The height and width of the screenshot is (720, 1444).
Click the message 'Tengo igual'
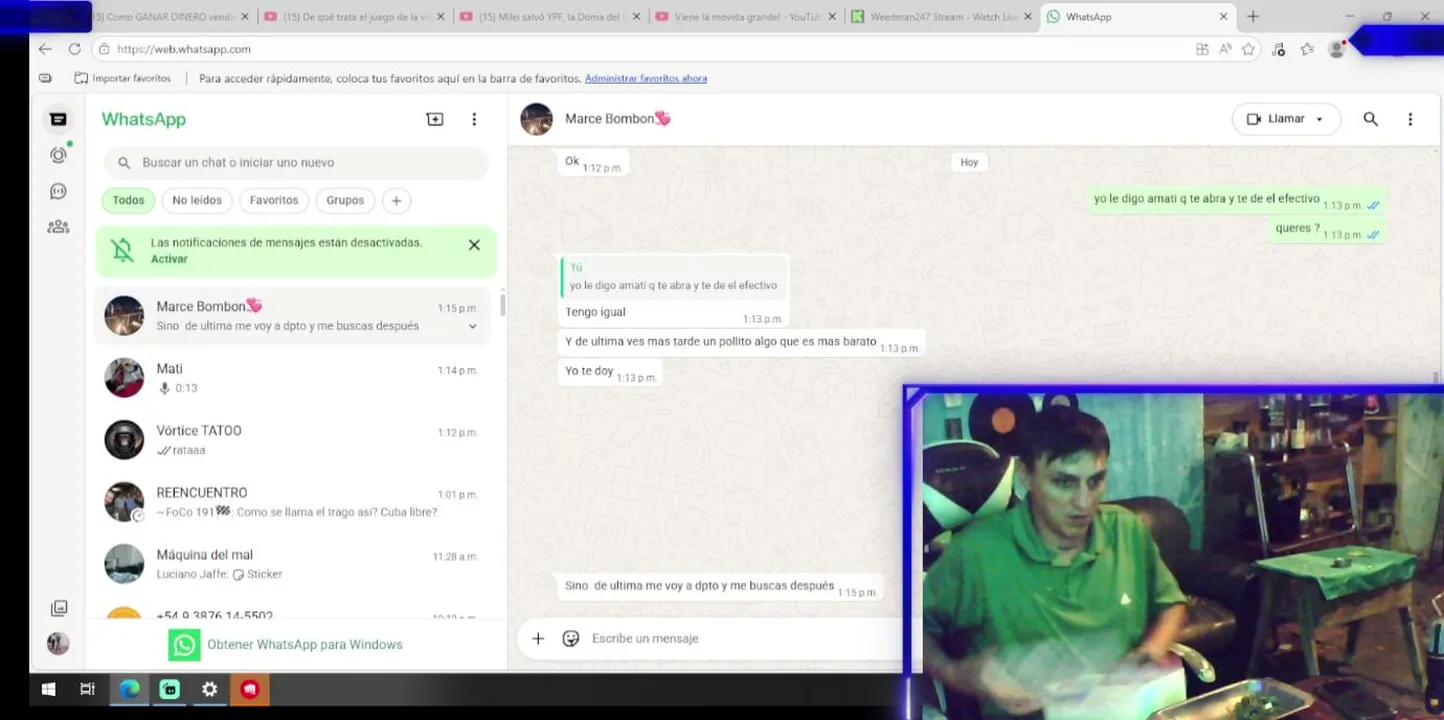[x=595, y=312]
